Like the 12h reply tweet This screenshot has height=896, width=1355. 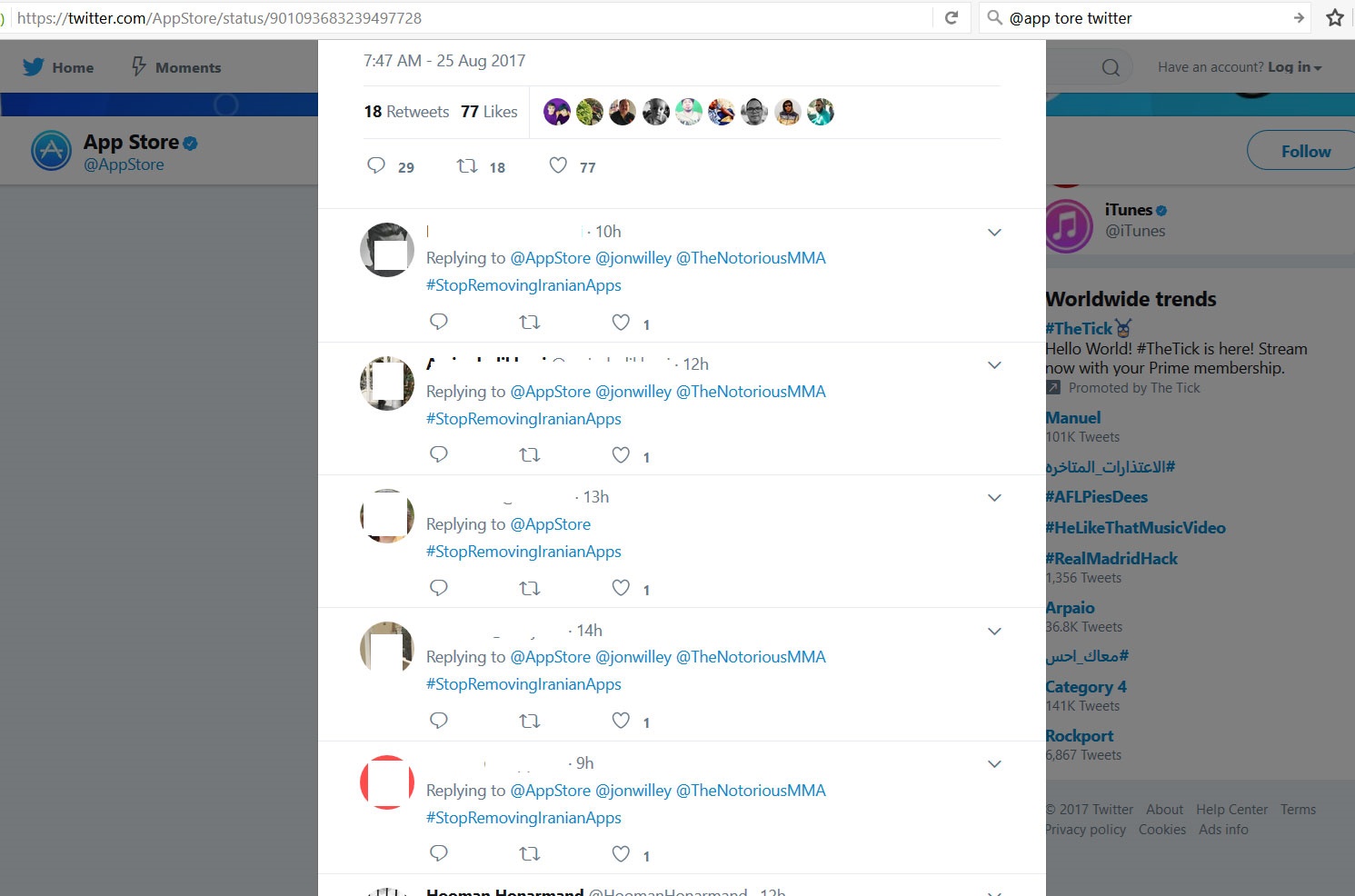pyautogui.click(x=621, y=454)
